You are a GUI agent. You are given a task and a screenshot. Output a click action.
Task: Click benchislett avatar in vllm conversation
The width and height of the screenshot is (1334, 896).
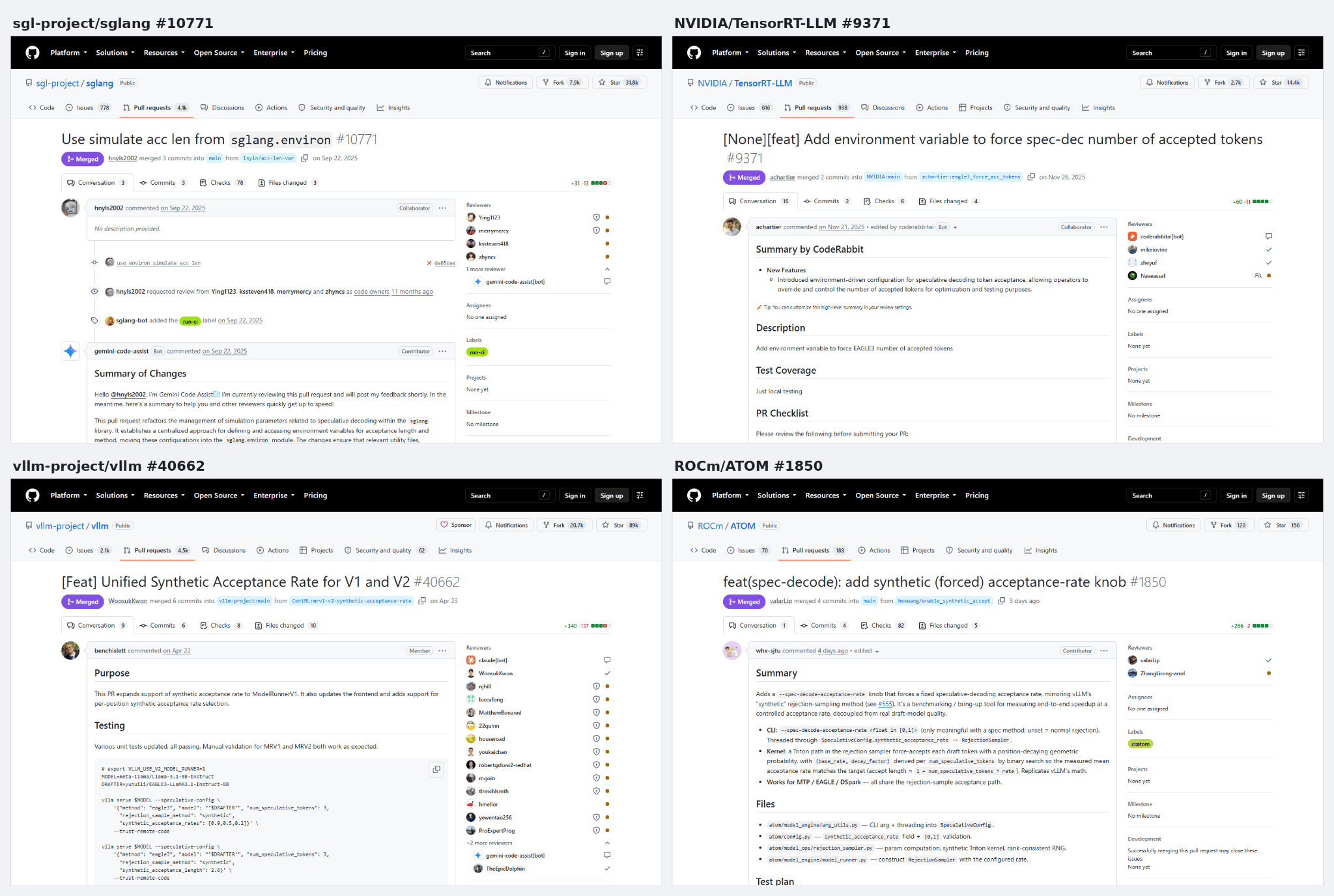(70, 651)
